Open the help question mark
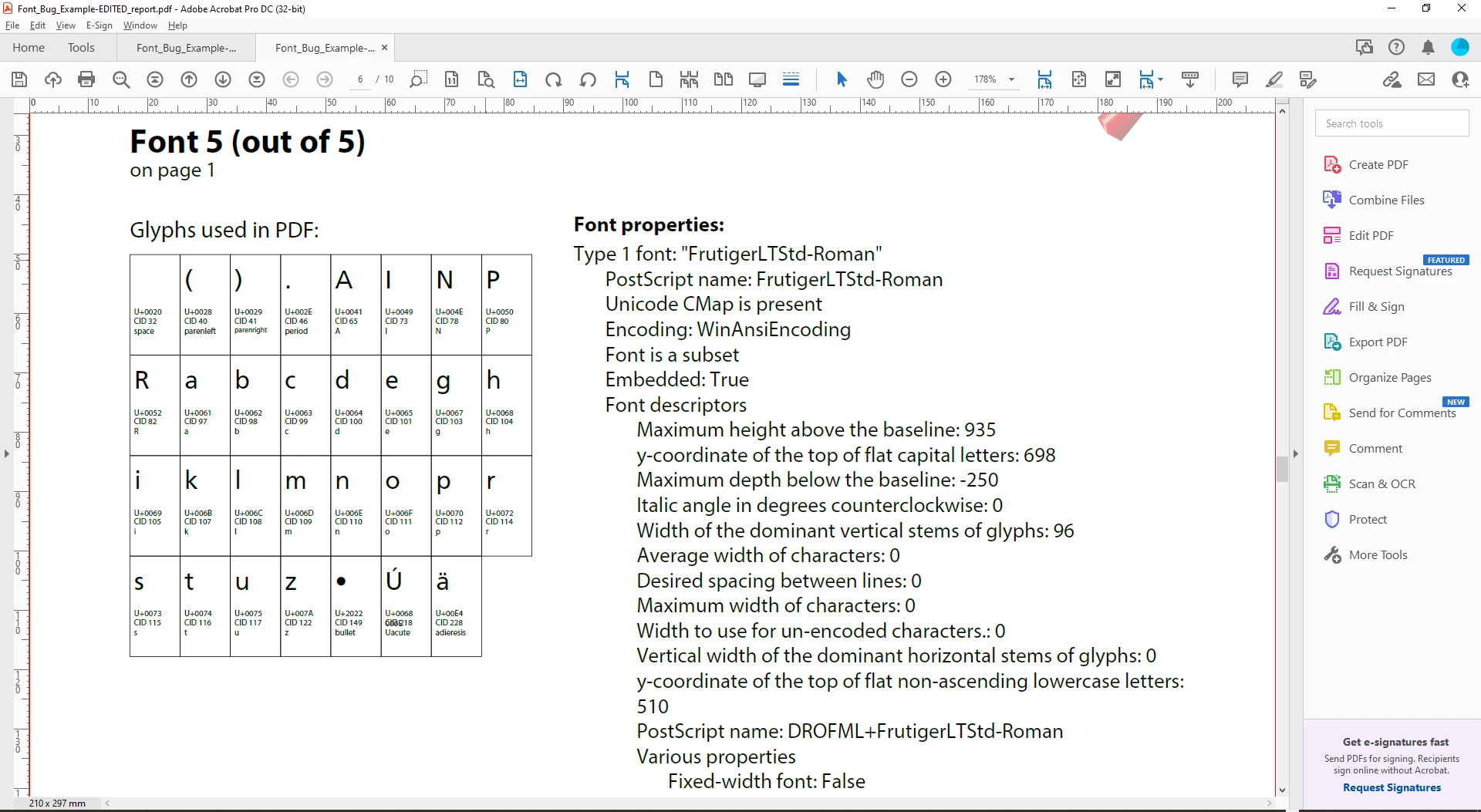Viewport: 1481px width, 812px height. click(1396, 47)
